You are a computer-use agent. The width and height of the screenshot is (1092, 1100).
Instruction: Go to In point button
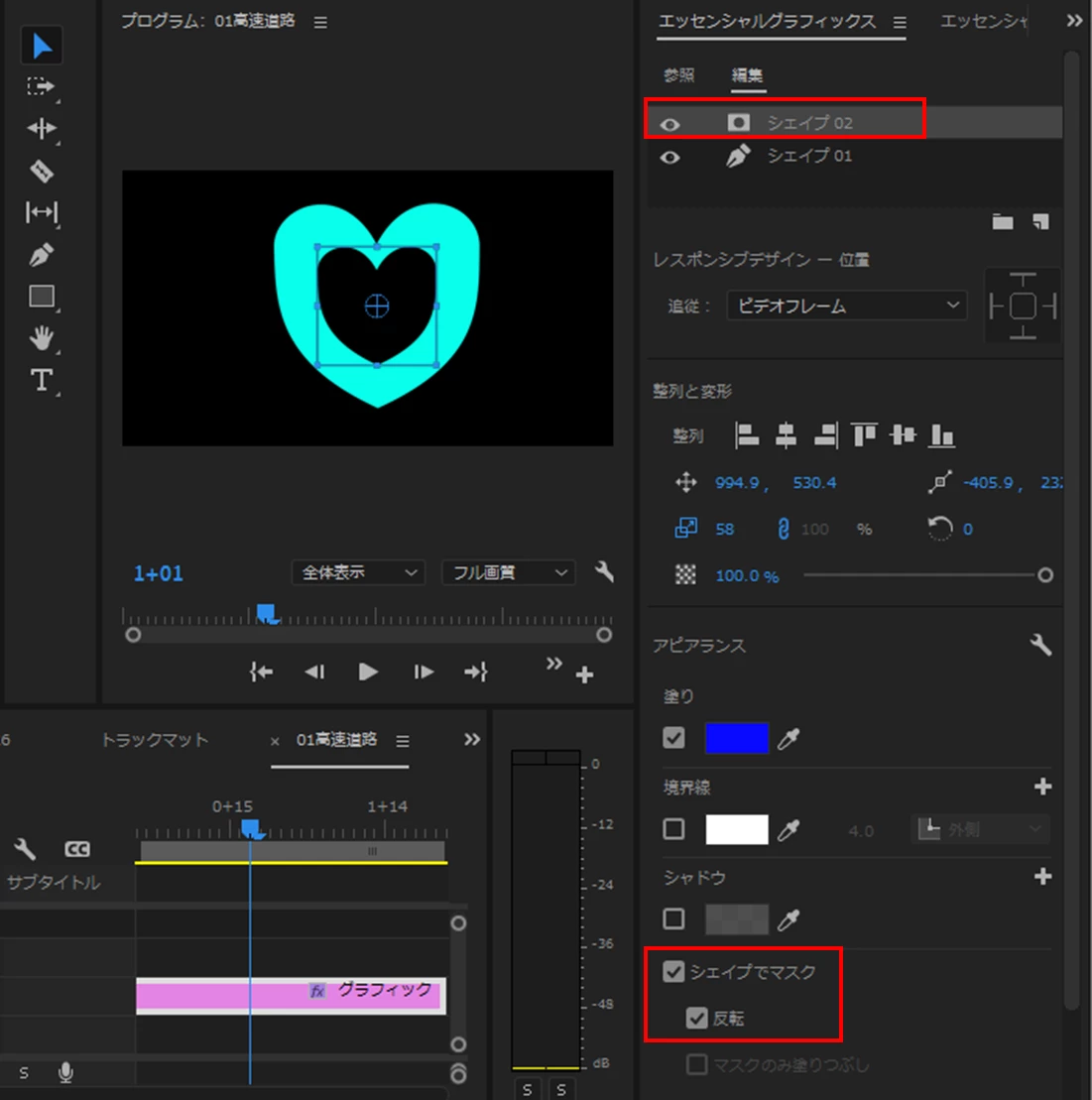261,672
